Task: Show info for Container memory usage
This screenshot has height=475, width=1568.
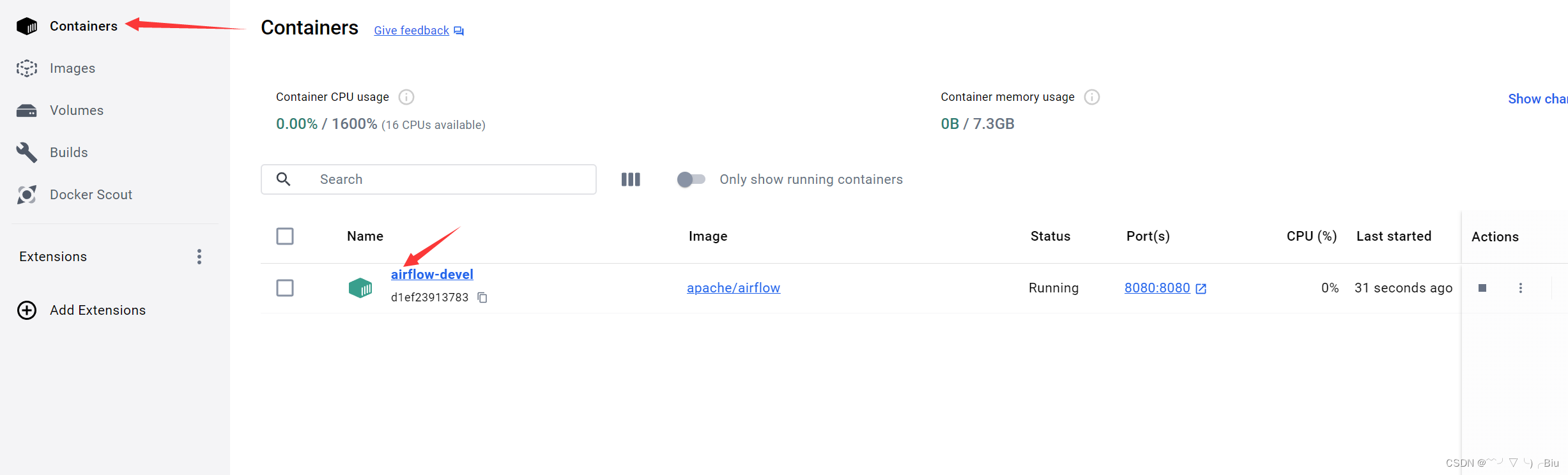Action: (1092, 97)
